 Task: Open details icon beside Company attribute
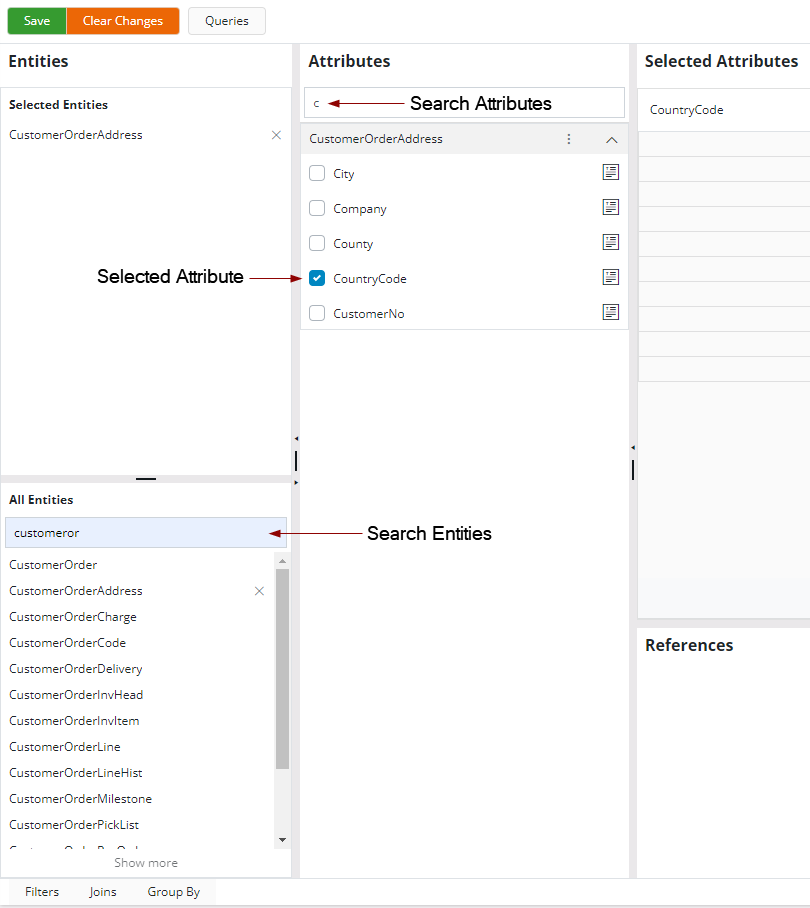tap(610, 207)
